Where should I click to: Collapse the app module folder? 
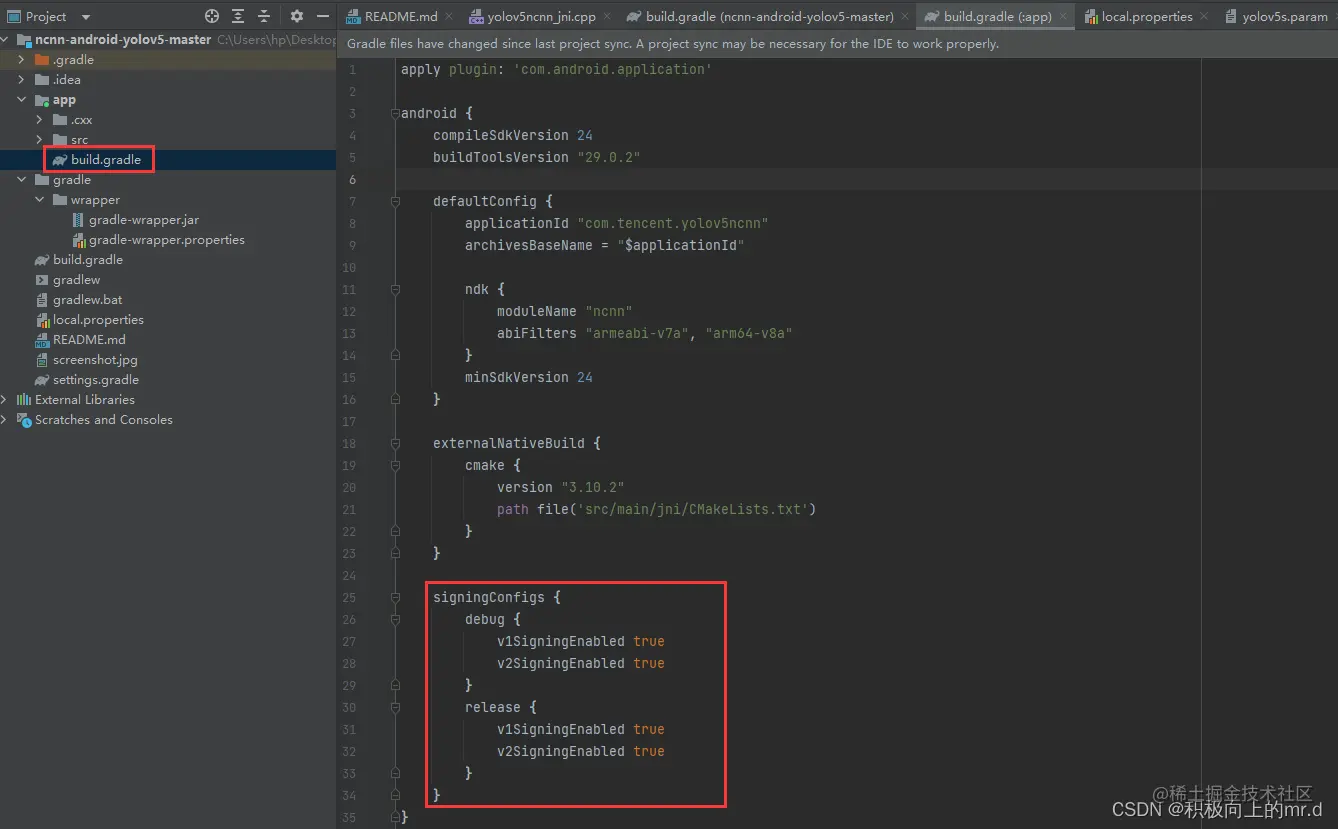tap(22, 100)
